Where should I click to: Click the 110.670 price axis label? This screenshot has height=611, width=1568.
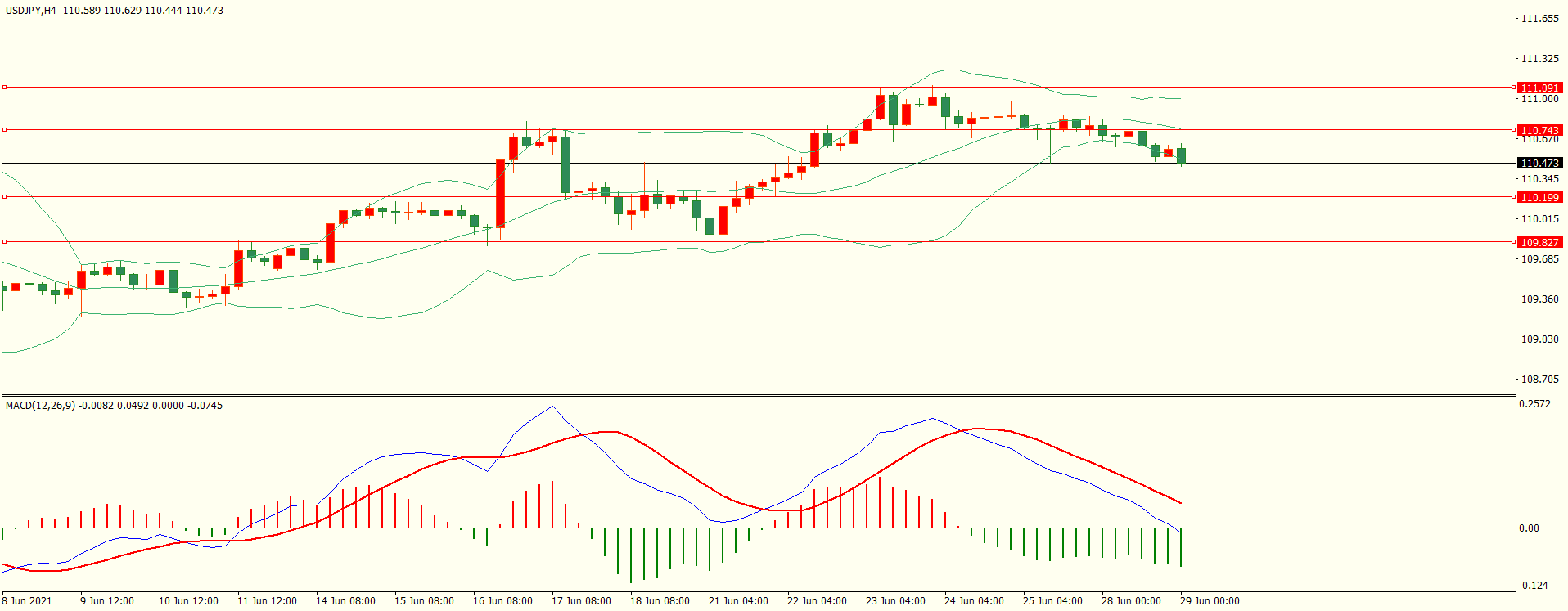click(x=1539, y=139)
